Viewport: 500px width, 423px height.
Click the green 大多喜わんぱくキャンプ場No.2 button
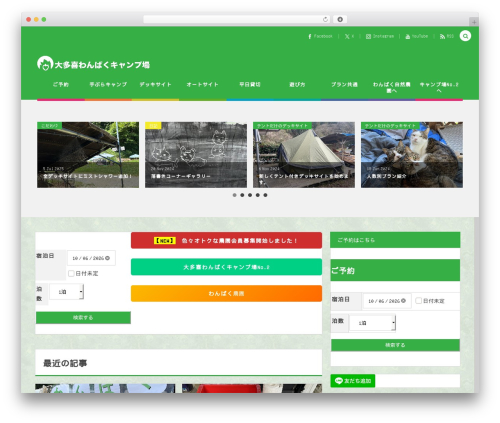[226, 267]
